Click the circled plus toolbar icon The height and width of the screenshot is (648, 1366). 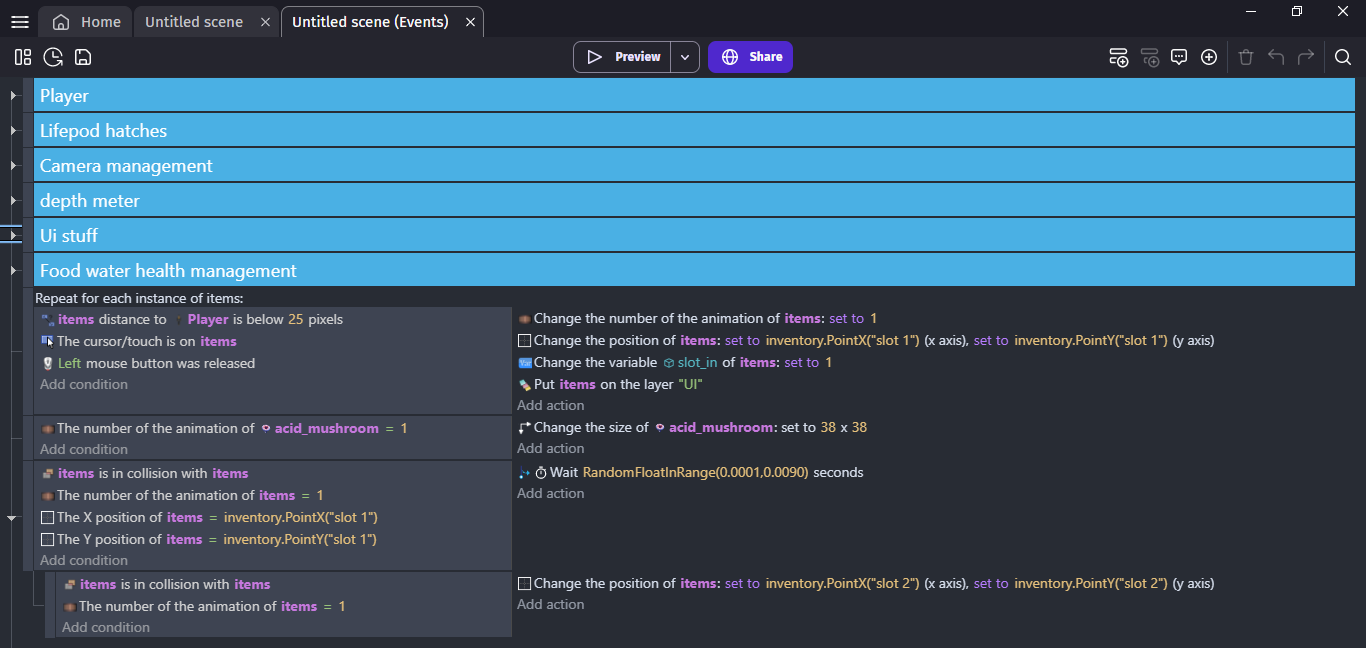(1209, 57)
